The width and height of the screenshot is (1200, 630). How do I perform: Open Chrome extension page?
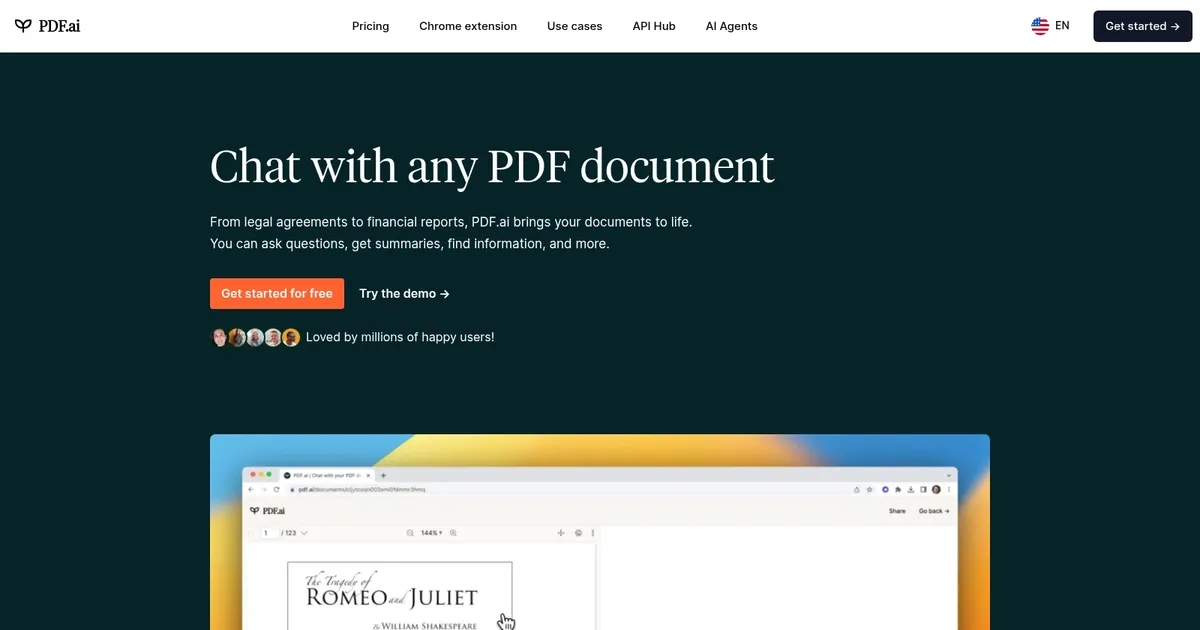pos(468,26)
